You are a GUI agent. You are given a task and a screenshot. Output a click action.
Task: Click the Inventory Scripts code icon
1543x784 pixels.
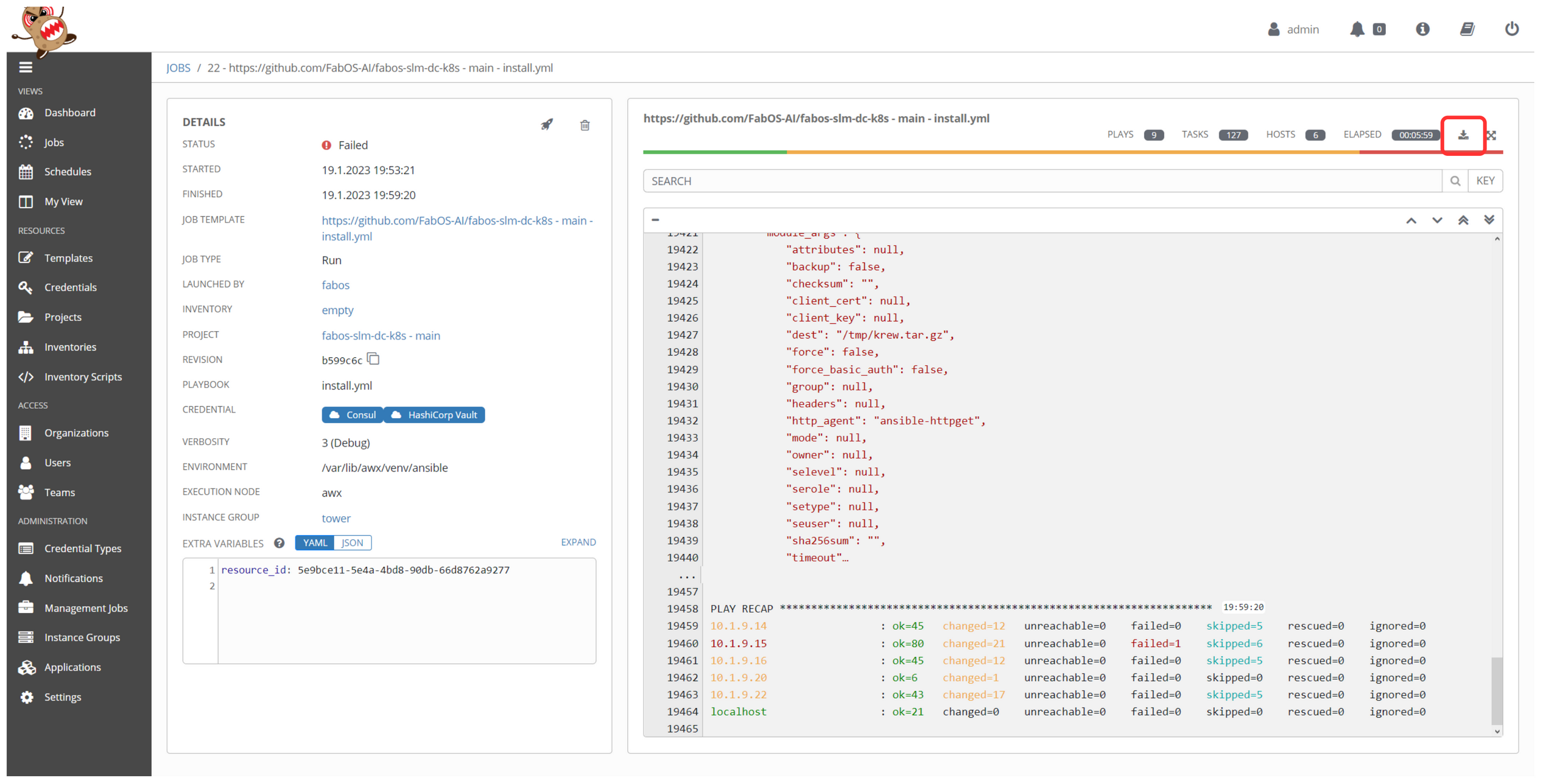pos(26,377)
